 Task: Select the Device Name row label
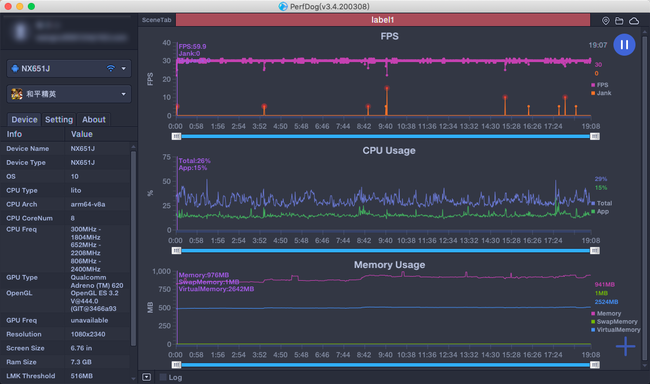(27, 148)
